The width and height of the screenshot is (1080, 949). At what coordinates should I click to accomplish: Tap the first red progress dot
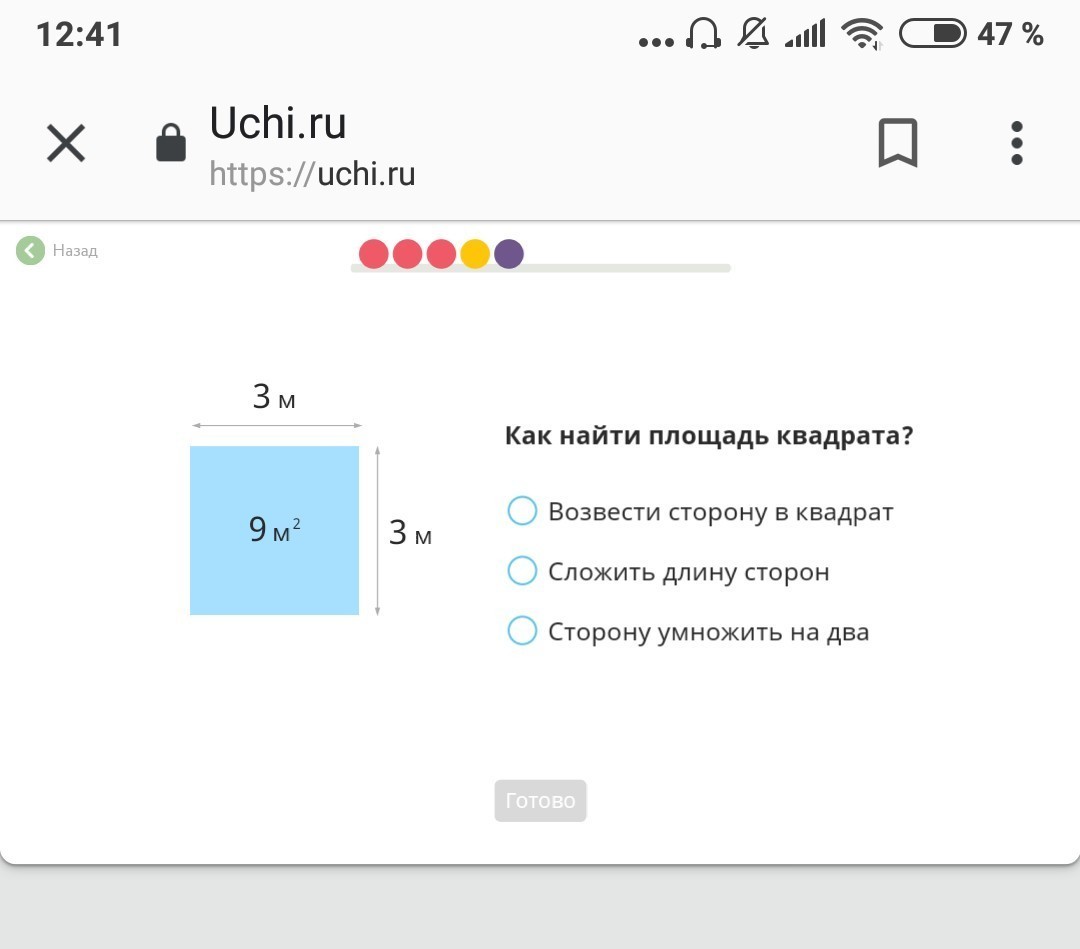(373, 253)
